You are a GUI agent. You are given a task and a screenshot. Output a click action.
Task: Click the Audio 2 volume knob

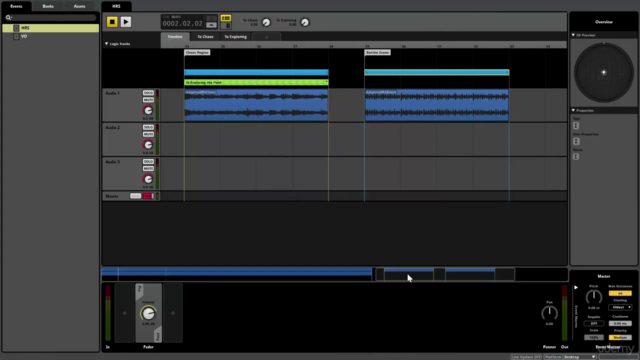pyautogui.click(x=148, y=145)
